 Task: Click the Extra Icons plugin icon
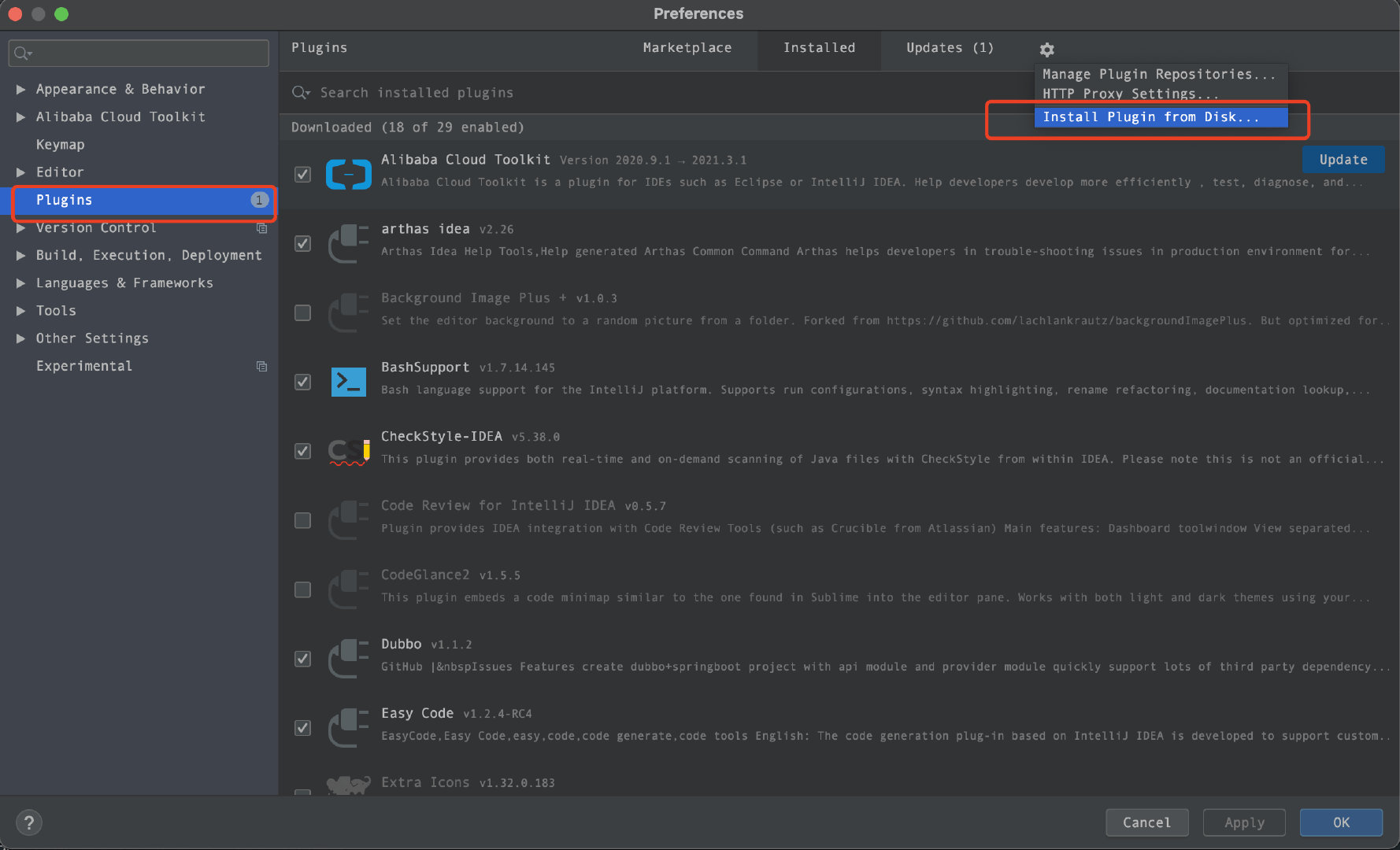tap(348, 785)
